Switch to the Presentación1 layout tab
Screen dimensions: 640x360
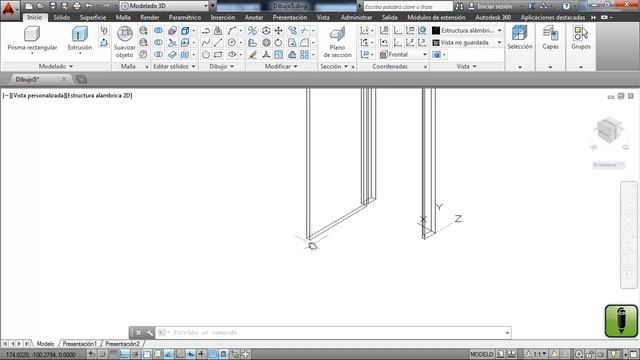click(80, 344)
